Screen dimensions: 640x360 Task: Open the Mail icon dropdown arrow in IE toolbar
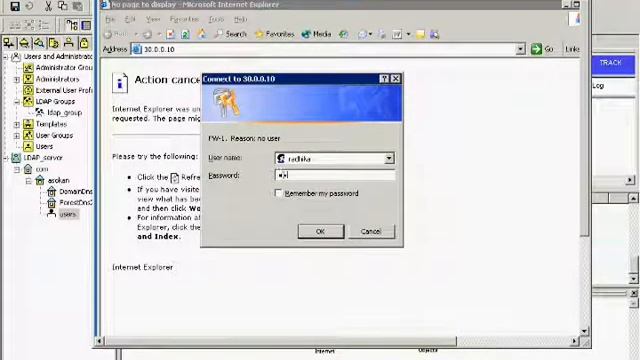click(370, 35)
